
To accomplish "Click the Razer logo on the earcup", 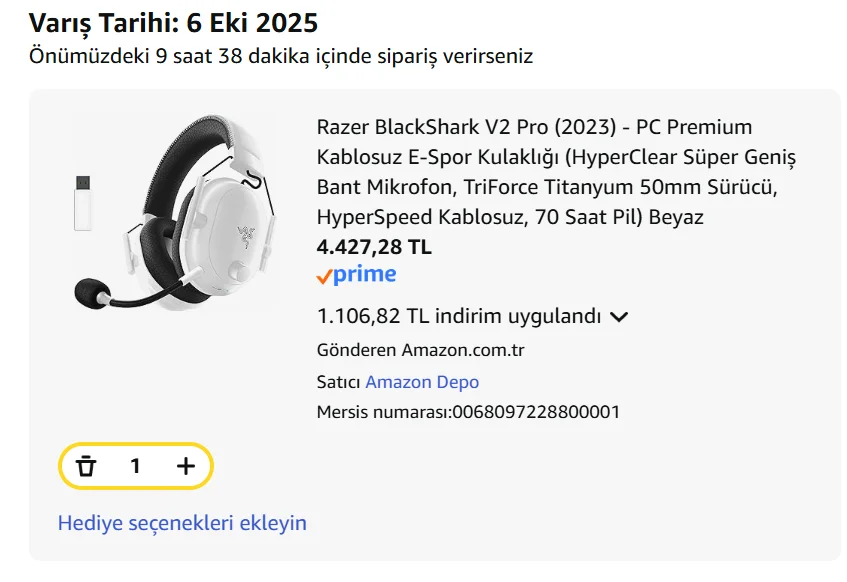I will pyautogui.click(x=246, y=238).
